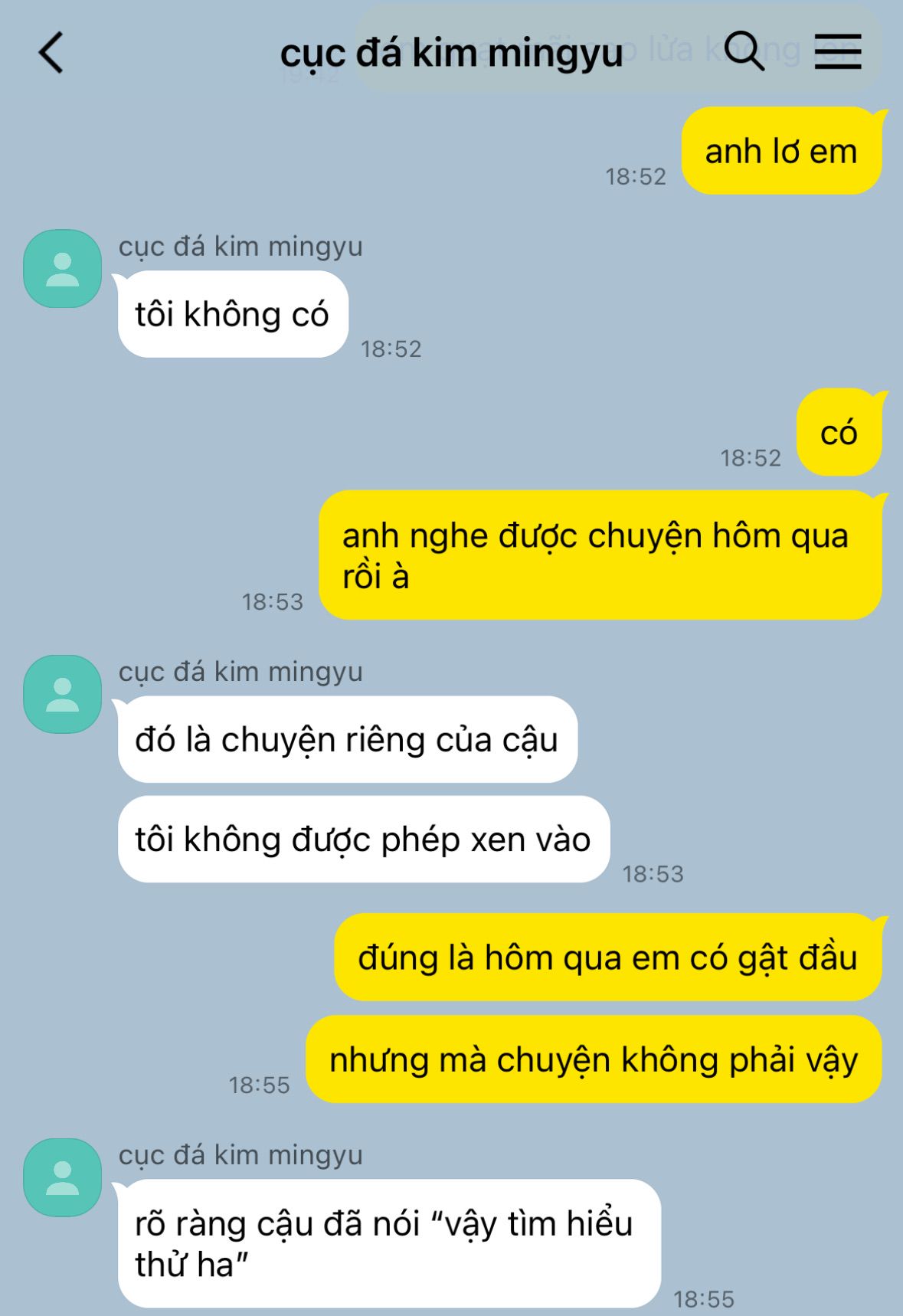Viewport: 903px width, 1316px height.
Task: Tap the sender name above "đó là chuyện riêng"
Action: [x=240, y=672]
